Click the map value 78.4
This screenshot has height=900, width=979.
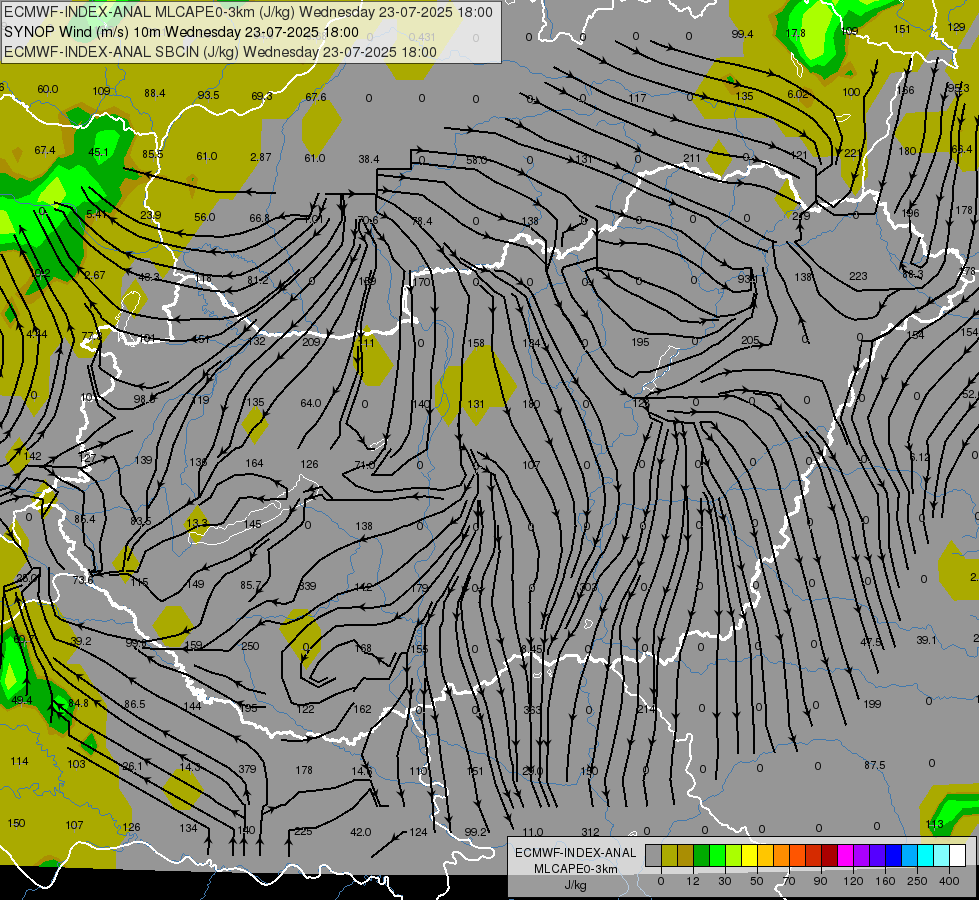click(422, 220)
